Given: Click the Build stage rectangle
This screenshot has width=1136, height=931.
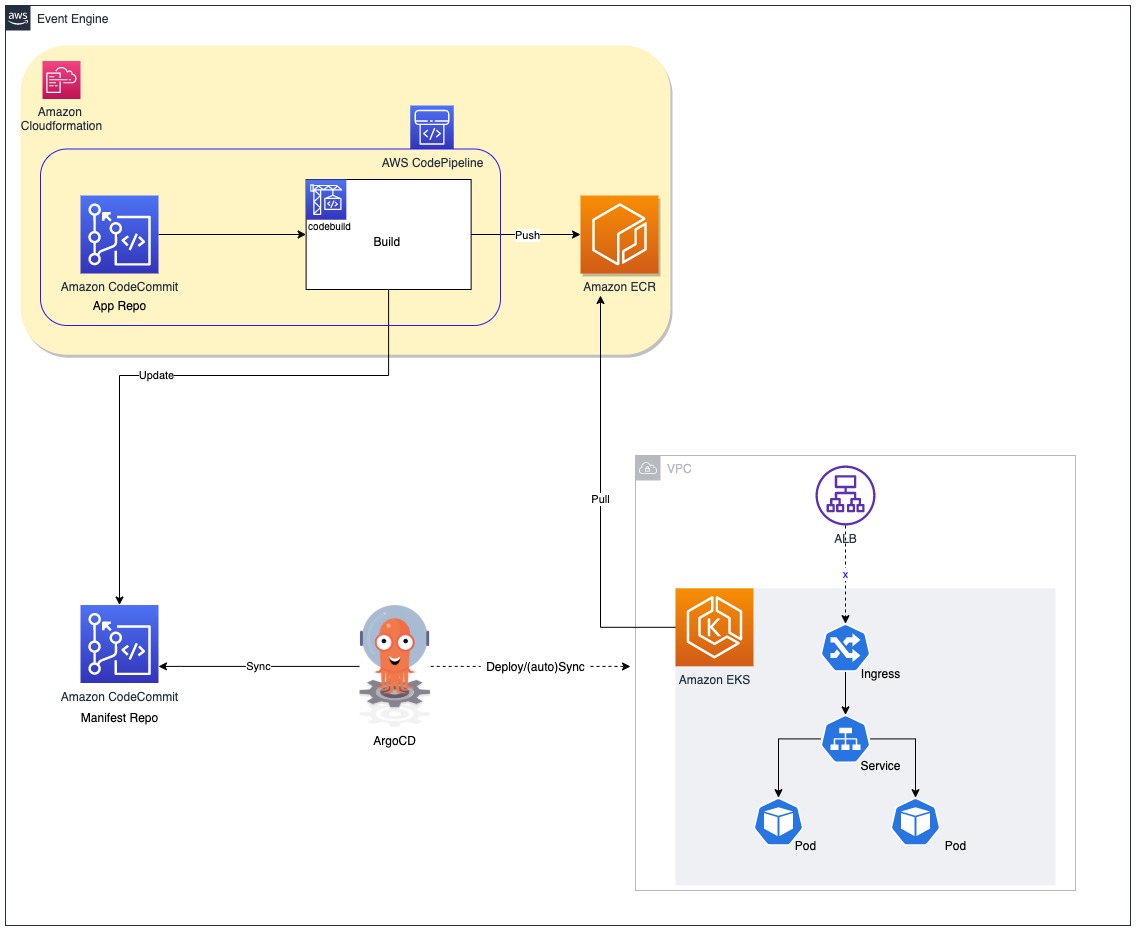Looking at the screenshot, I should coord(388,242).
